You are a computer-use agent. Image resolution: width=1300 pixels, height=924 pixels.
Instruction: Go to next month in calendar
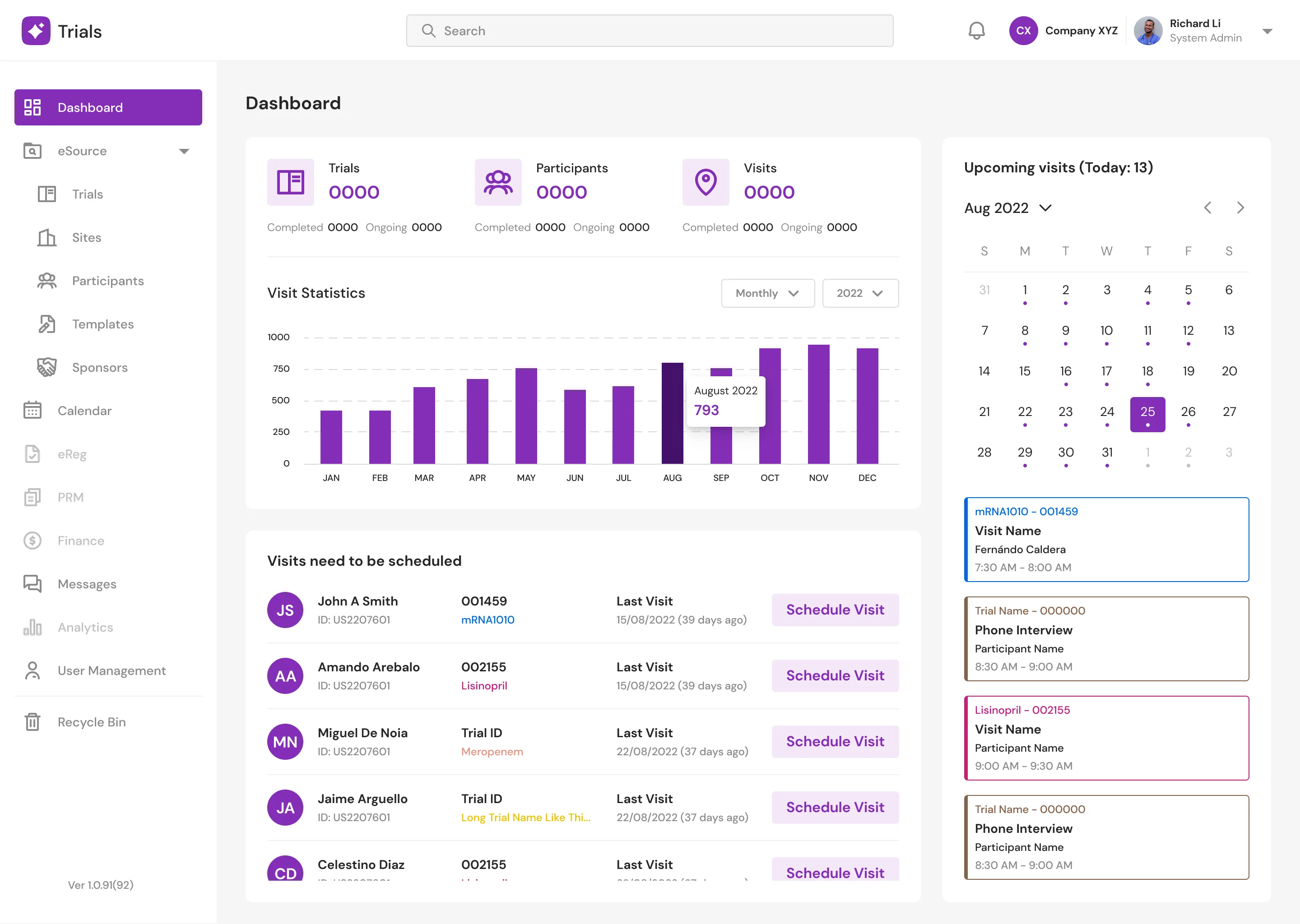pyautogui.click(x=1240, y=208)
